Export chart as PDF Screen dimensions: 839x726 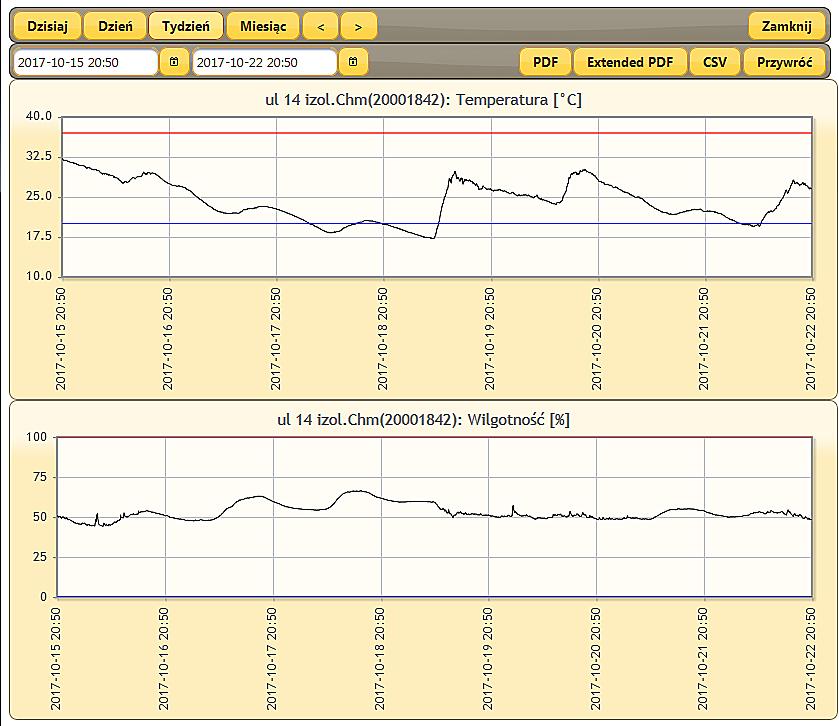545,62
